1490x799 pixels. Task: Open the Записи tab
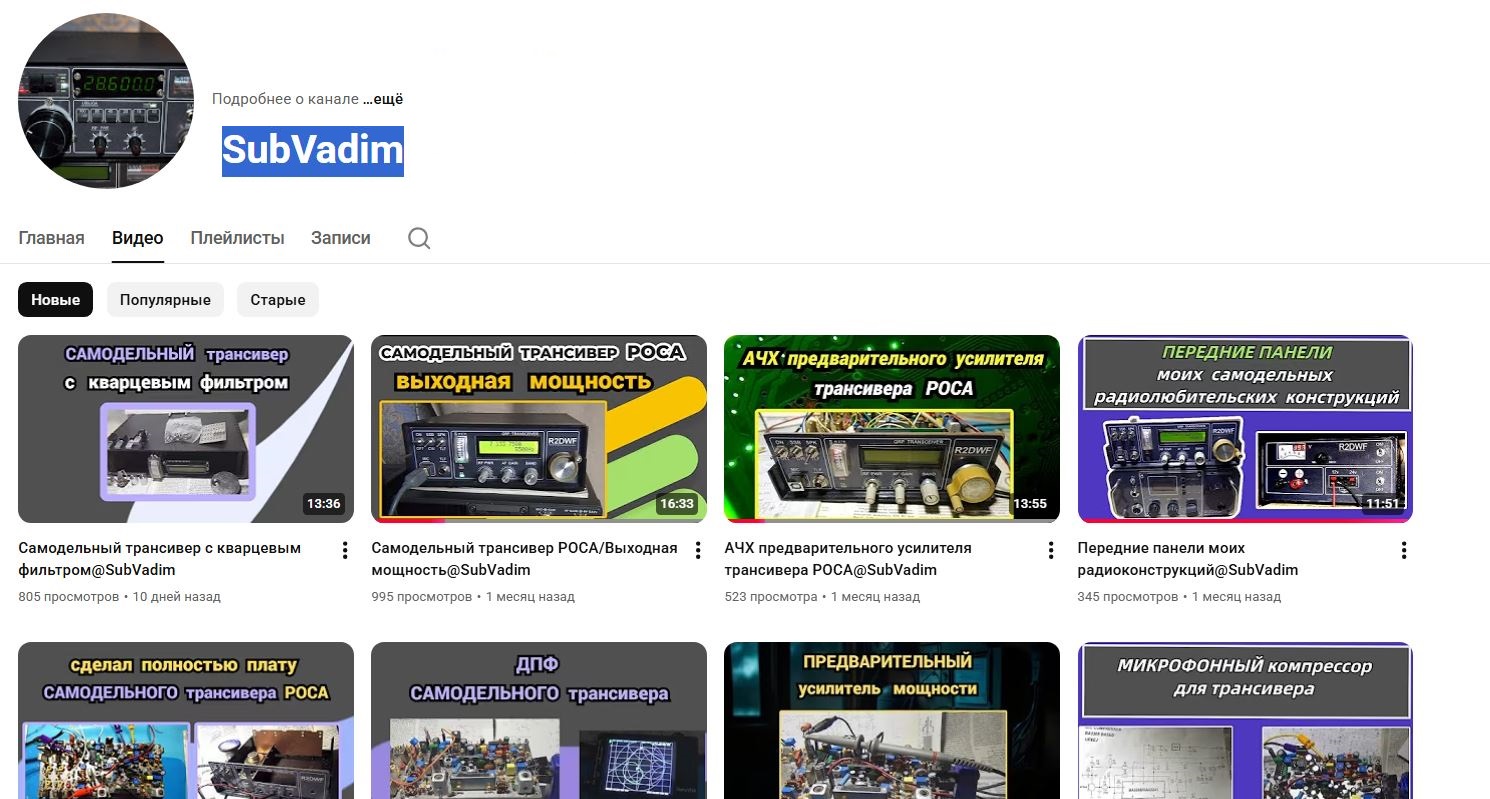(340, 238)
